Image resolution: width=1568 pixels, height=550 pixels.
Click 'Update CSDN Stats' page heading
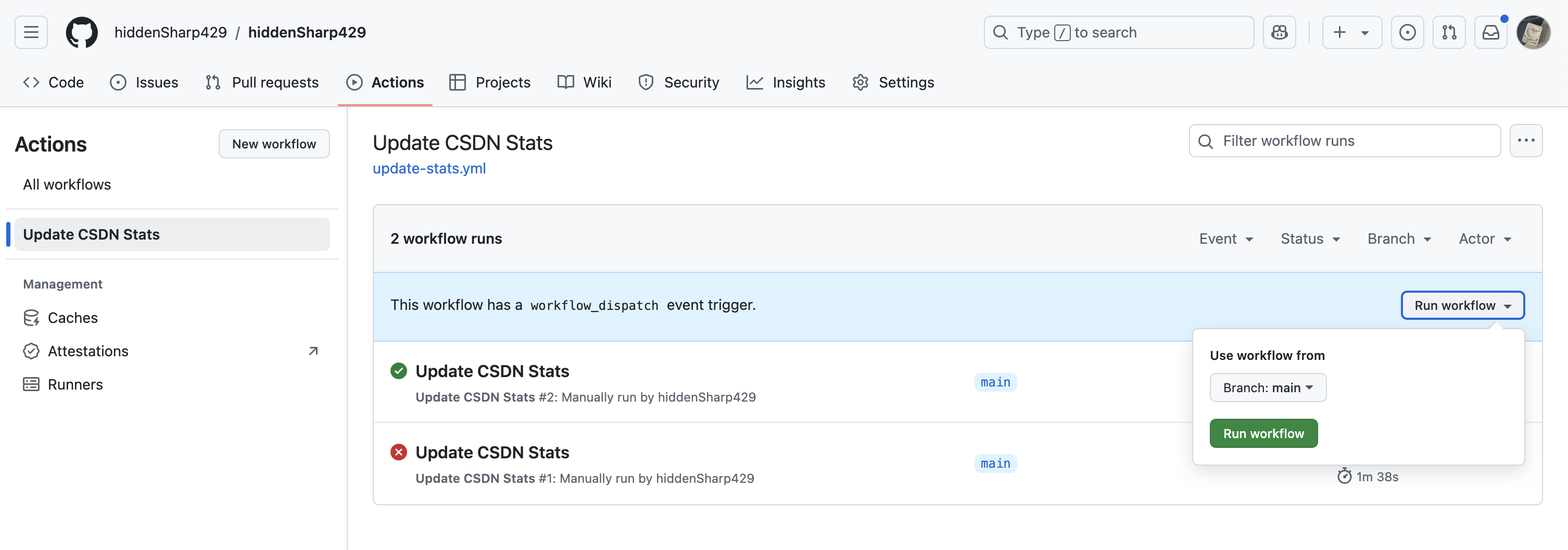463,143
